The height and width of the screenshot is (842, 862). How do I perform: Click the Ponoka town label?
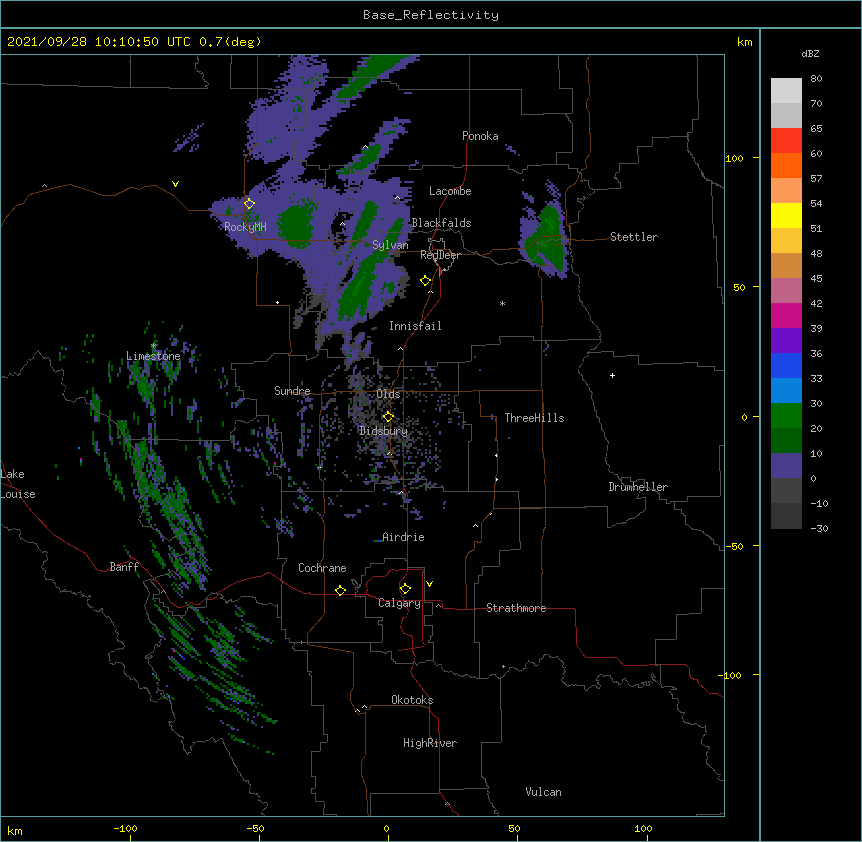click(480, 136)
